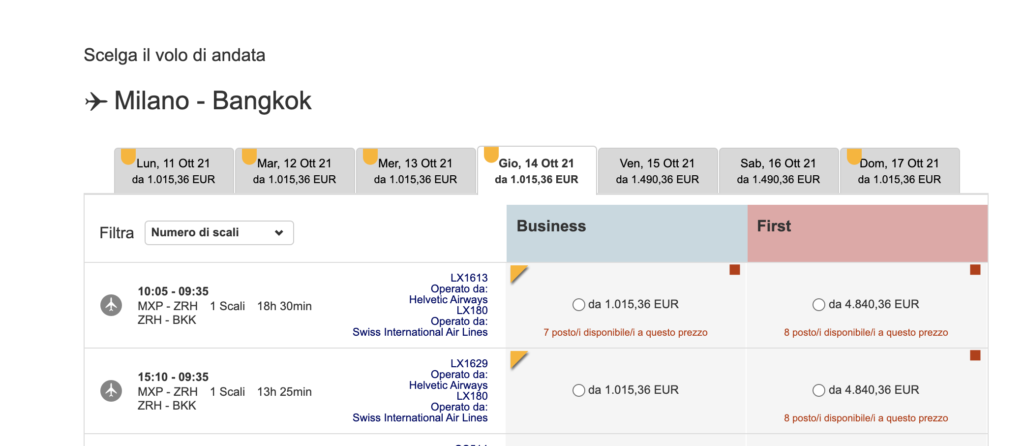The height and width of the screenshot is (446, 1024).
Task: Click red square in 10:05 Business cell
Action: (735, 270)
